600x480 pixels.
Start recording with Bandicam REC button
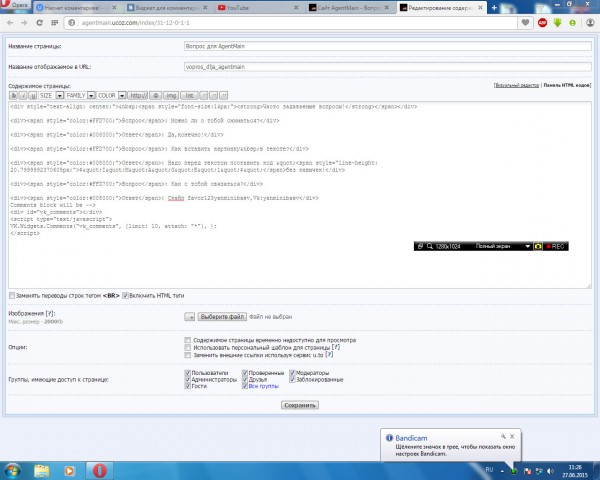pos(556,246)
